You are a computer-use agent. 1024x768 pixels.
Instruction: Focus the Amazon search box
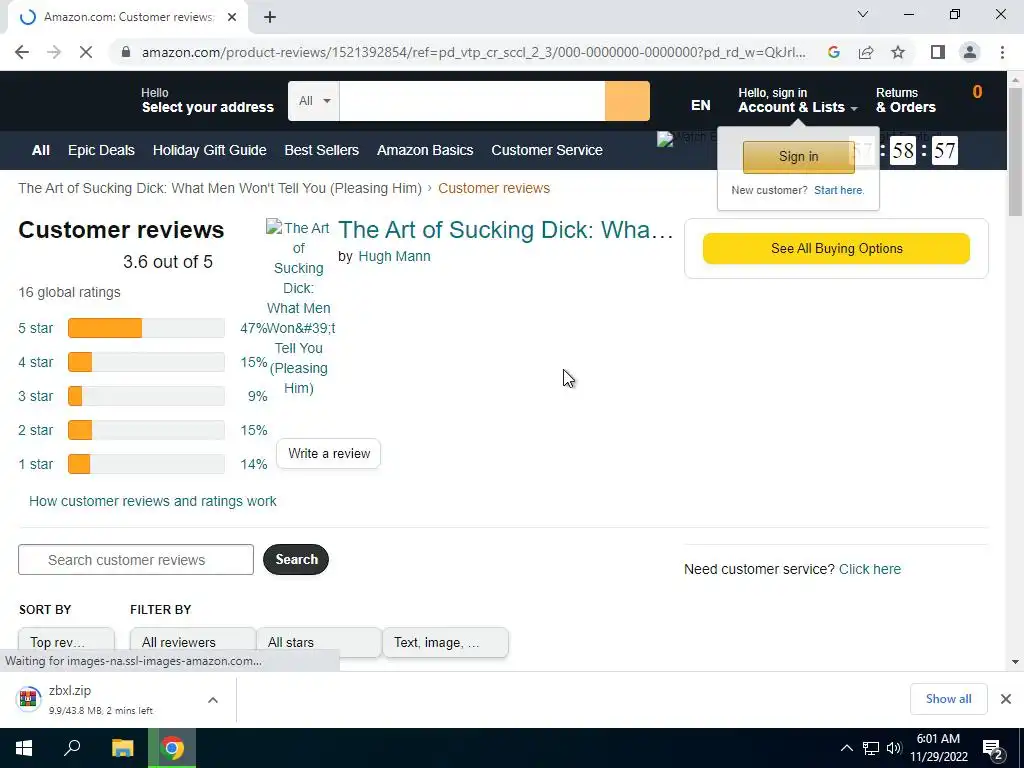pos(472,101)
